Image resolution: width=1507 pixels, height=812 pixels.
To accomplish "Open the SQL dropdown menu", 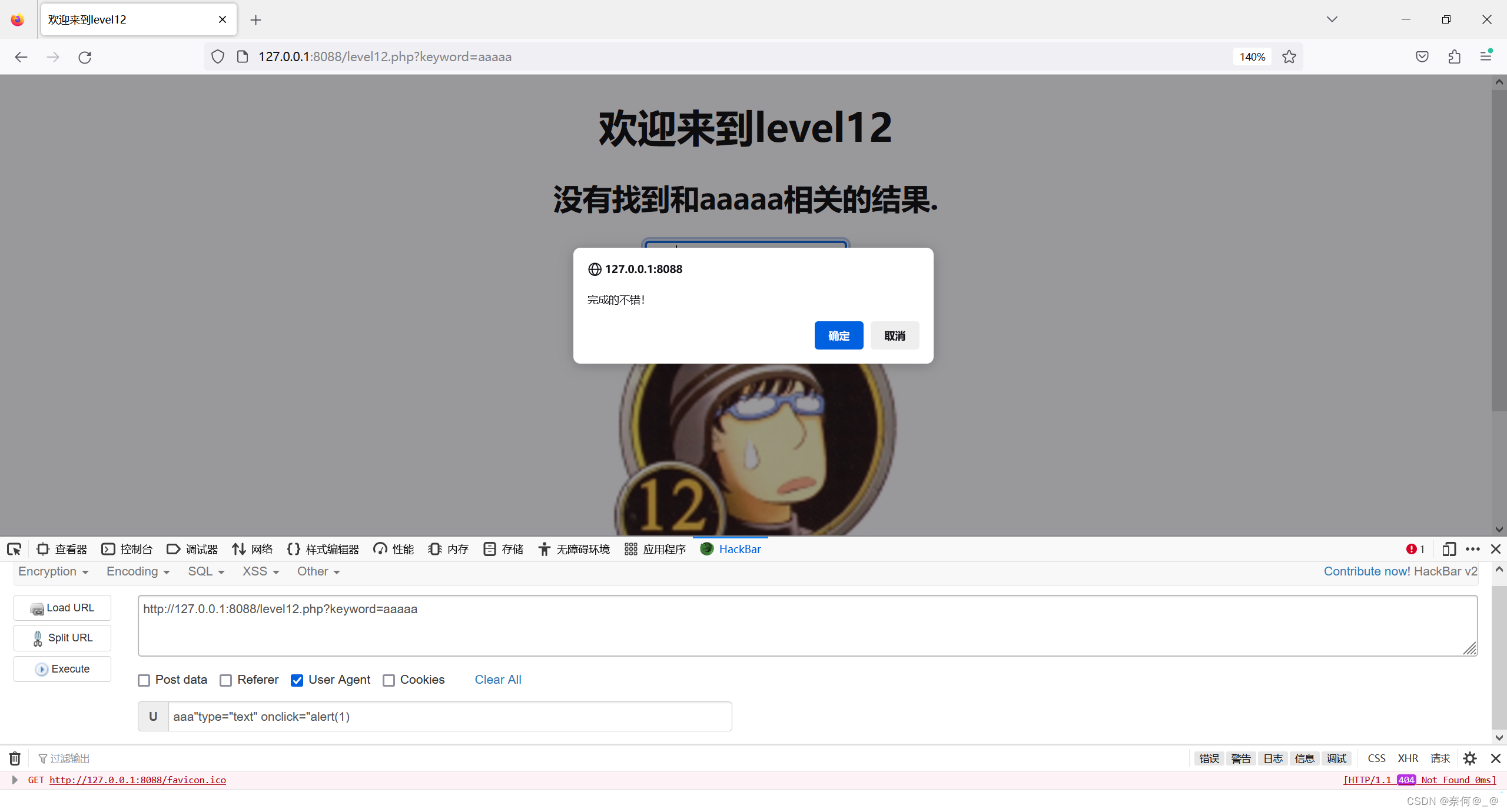I will (203, 571).
